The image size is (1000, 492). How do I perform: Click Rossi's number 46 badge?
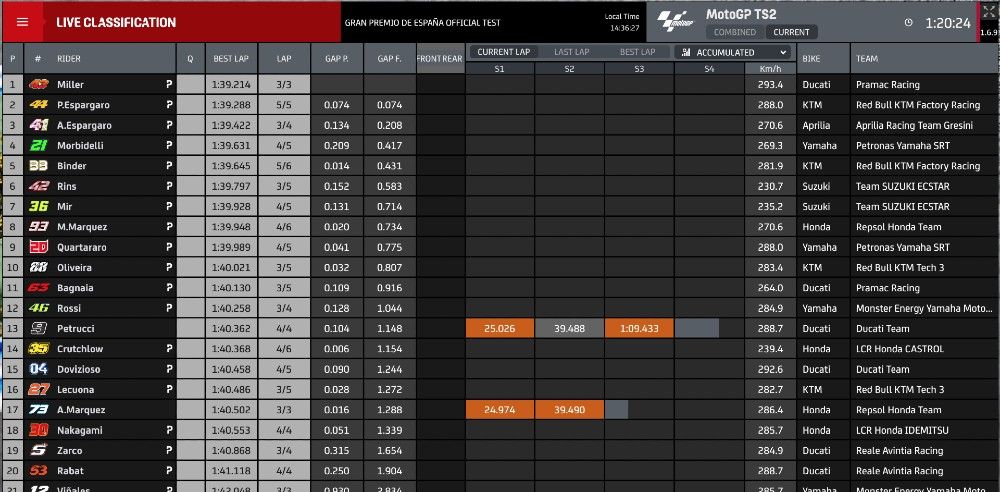(x=39, y=309)
